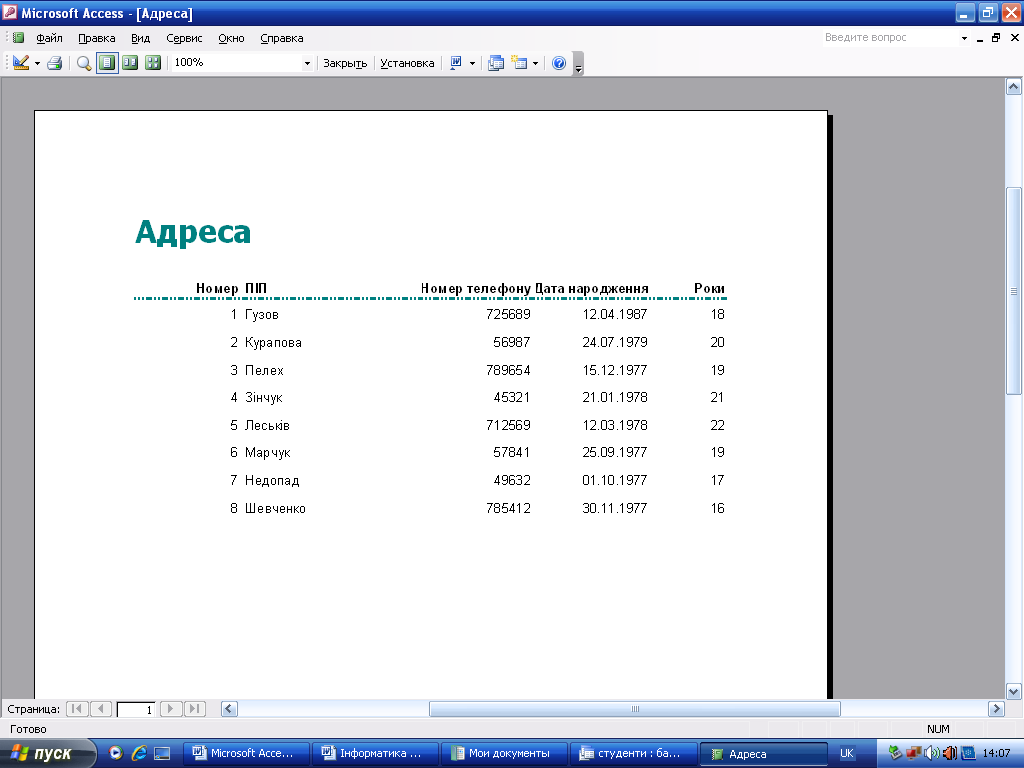The width and height of the screenshot is (1024, 768).
Task: Click the tray volume speaker icon
Action: [931, 753]
